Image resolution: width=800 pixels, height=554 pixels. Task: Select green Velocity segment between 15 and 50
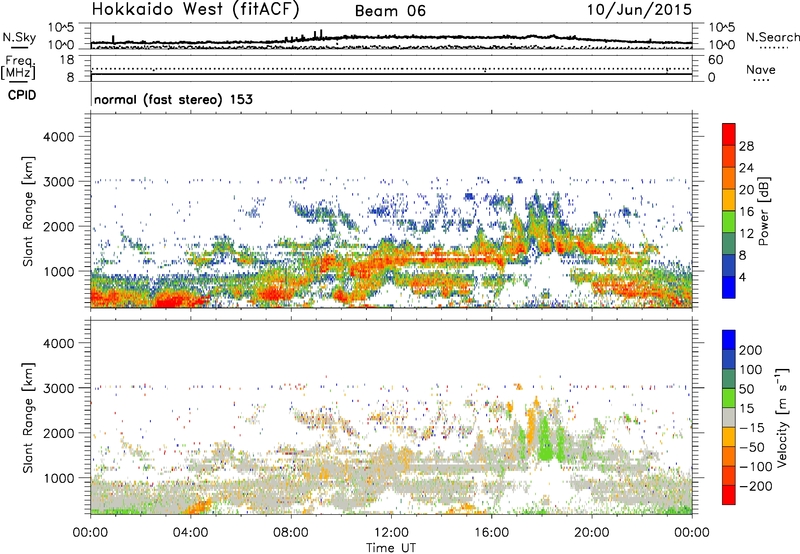729,398
